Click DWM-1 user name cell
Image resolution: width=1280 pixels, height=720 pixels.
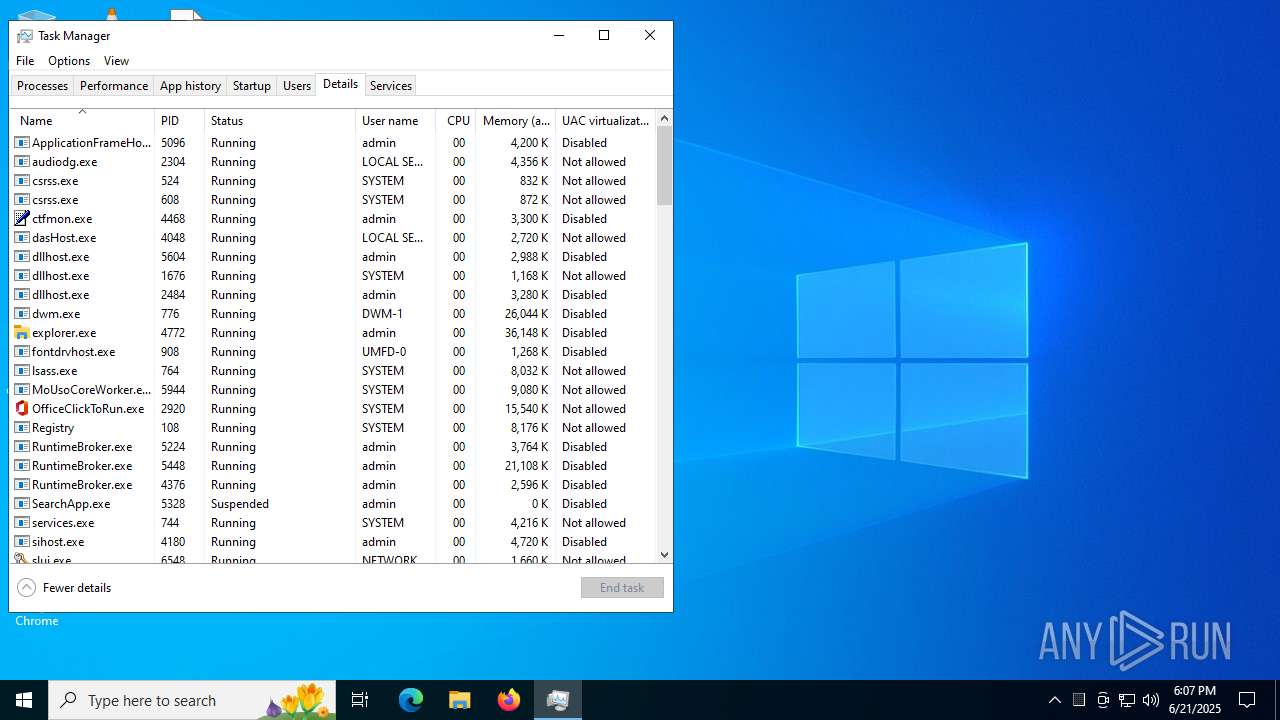point(384,313)
